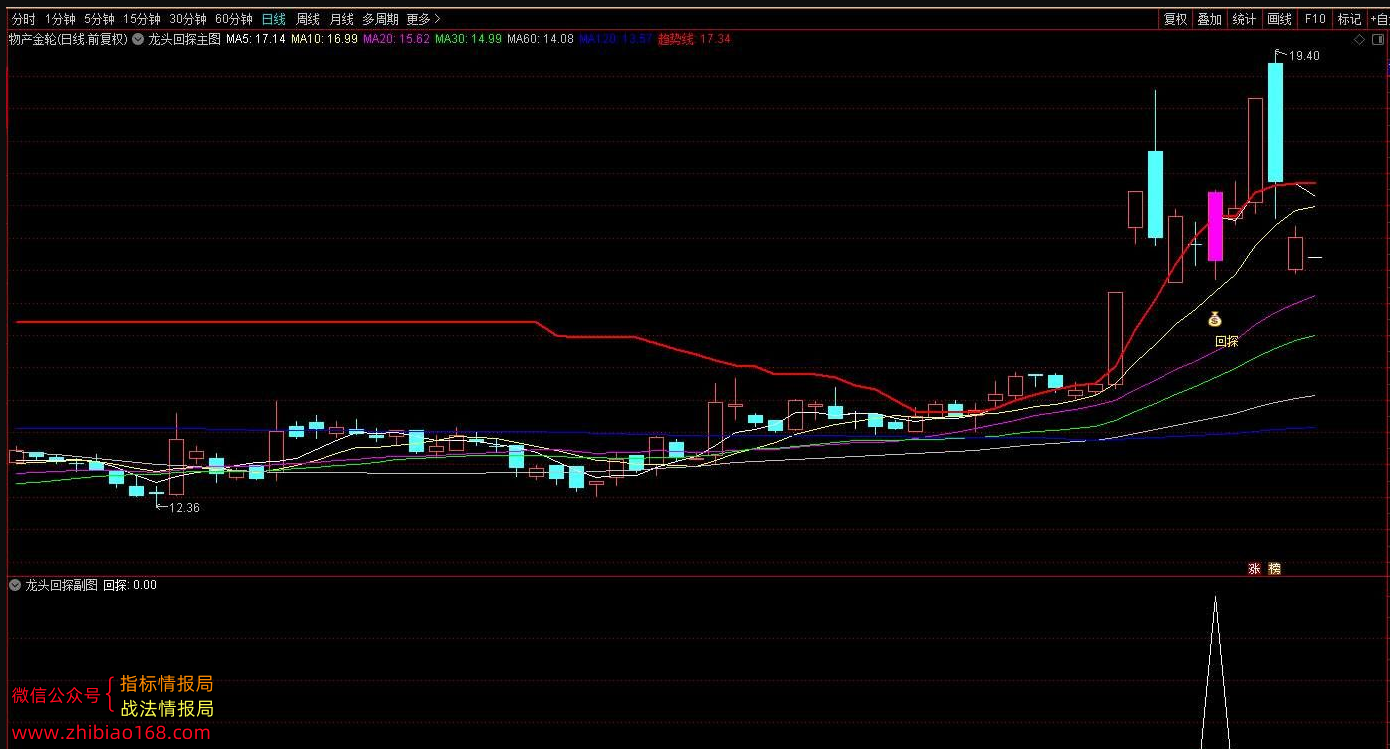This screenshot has height=749, width=1390.
Task: Click the 回探: 0.00 value
Action: point(130,585)
